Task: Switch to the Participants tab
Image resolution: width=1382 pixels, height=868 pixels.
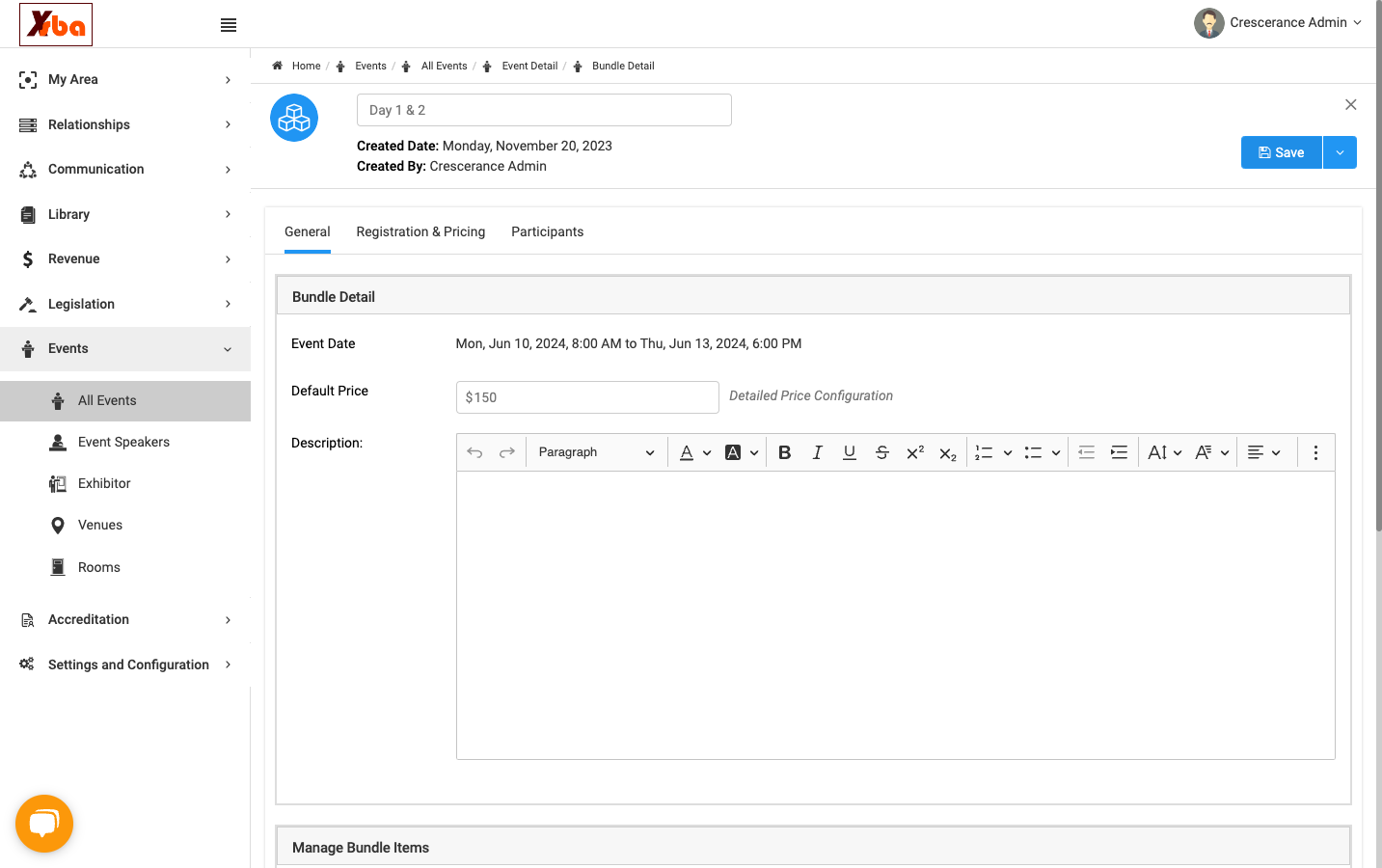Action: pos(547,231)
